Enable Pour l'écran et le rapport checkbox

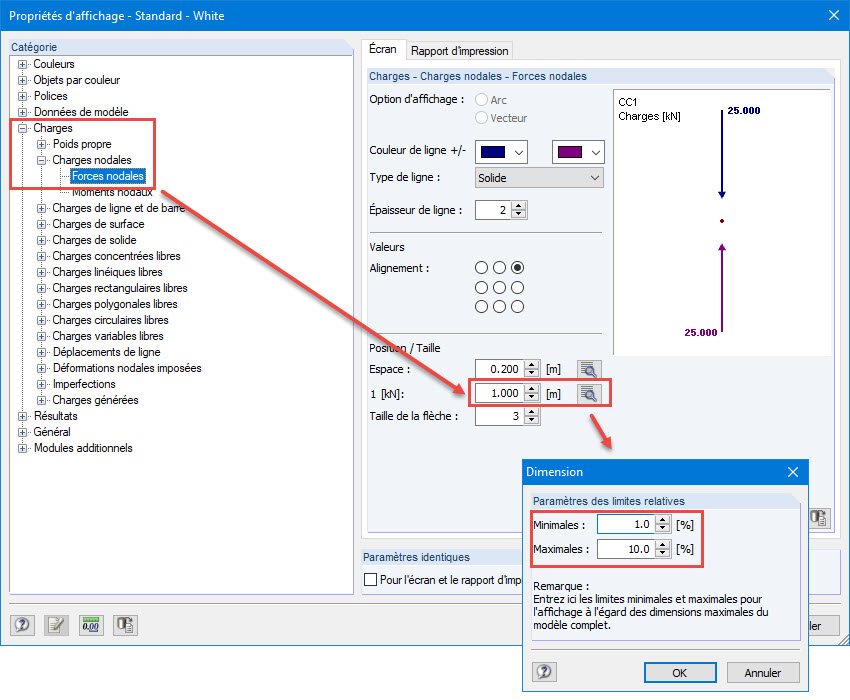click(371, 580)
